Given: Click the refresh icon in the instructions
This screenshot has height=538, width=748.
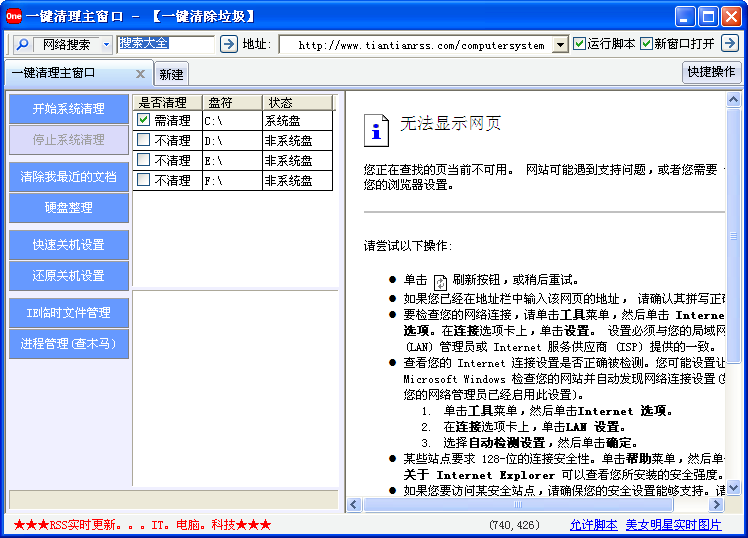Looking at the screenshot, I should pyautogui.click(x=440, y=281).
